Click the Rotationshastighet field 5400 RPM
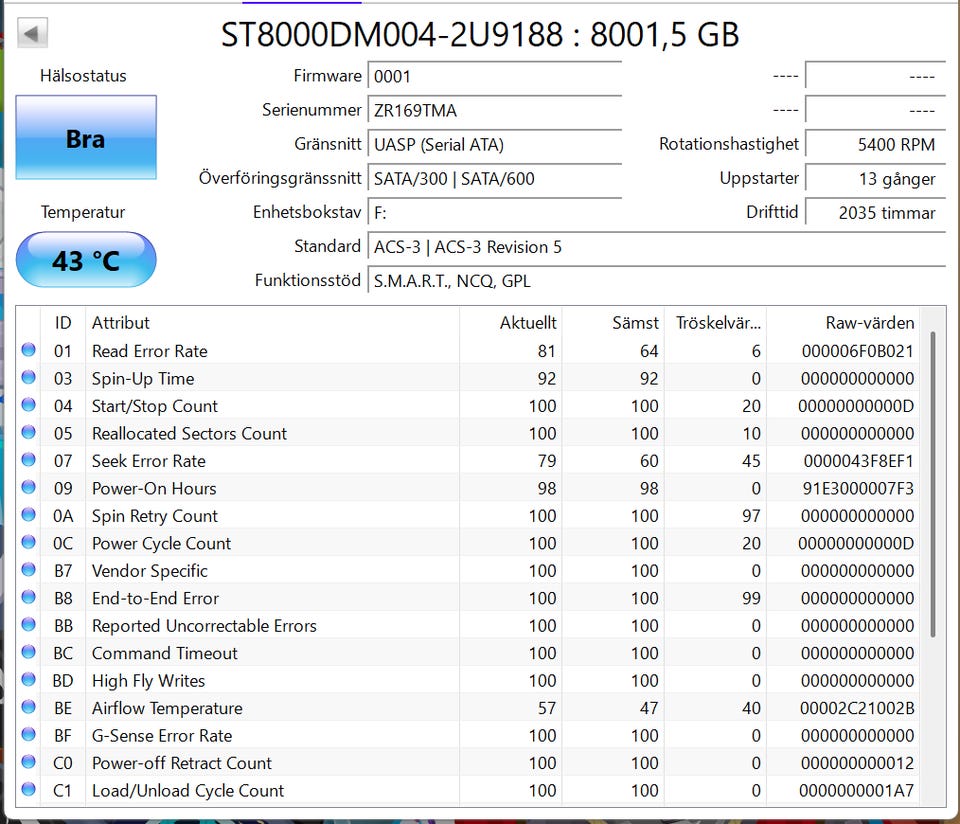 pos(874,144)
